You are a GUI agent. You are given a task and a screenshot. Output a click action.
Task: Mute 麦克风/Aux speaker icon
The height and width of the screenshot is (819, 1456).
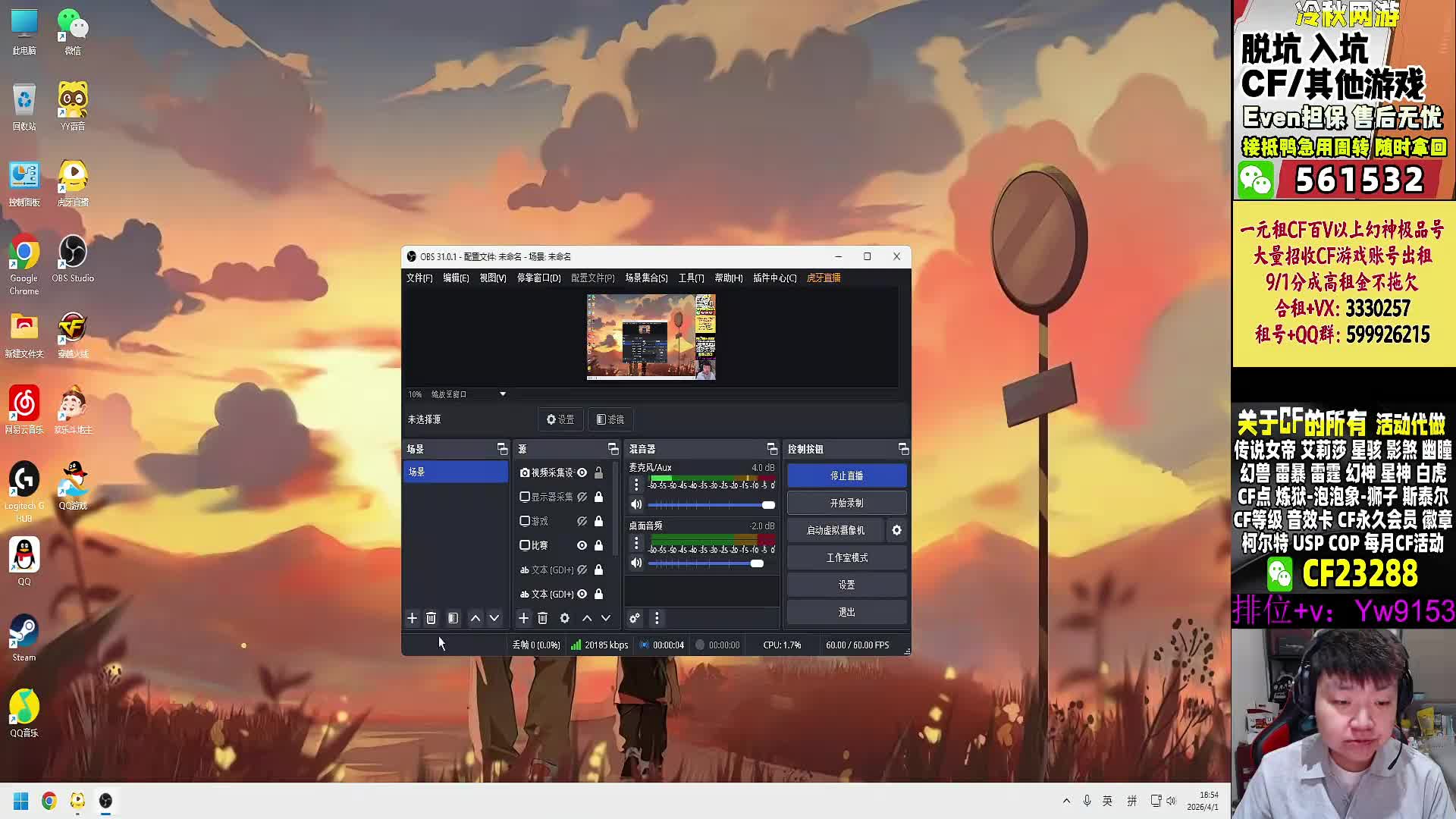(x=636, y=504)
